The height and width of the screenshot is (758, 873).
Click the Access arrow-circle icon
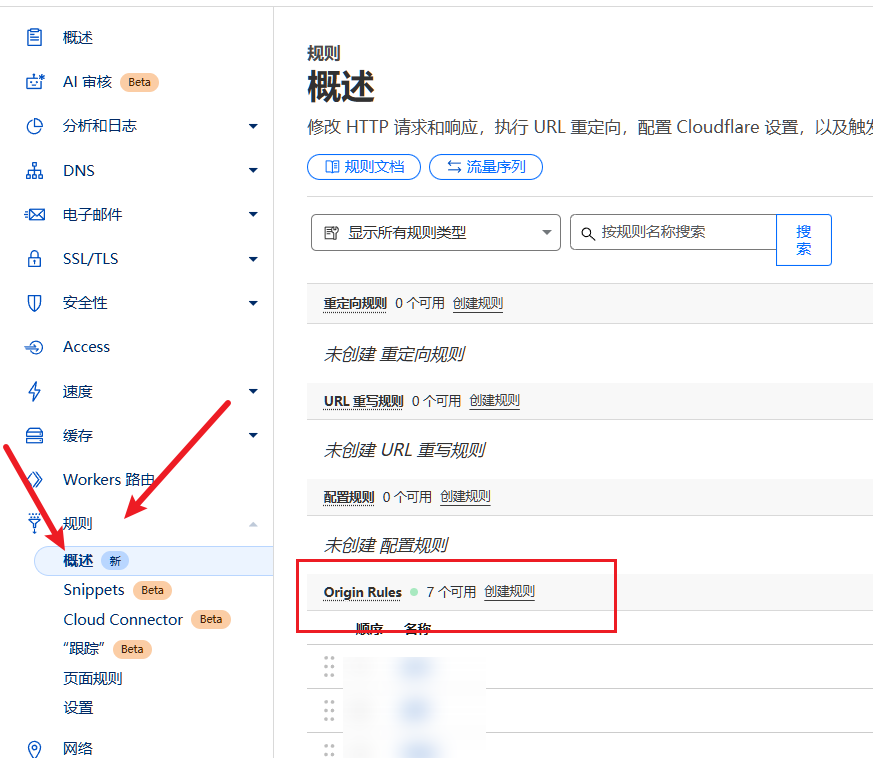35,348
